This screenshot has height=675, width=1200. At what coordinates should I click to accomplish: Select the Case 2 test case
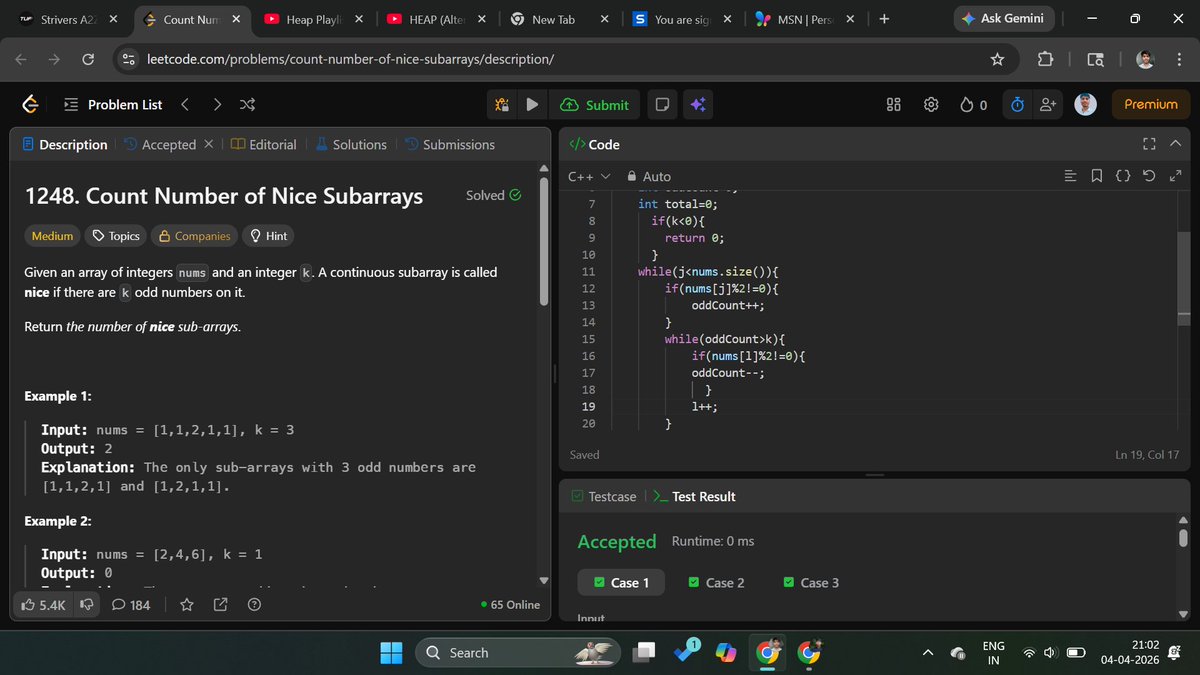[x=717, y=583]
